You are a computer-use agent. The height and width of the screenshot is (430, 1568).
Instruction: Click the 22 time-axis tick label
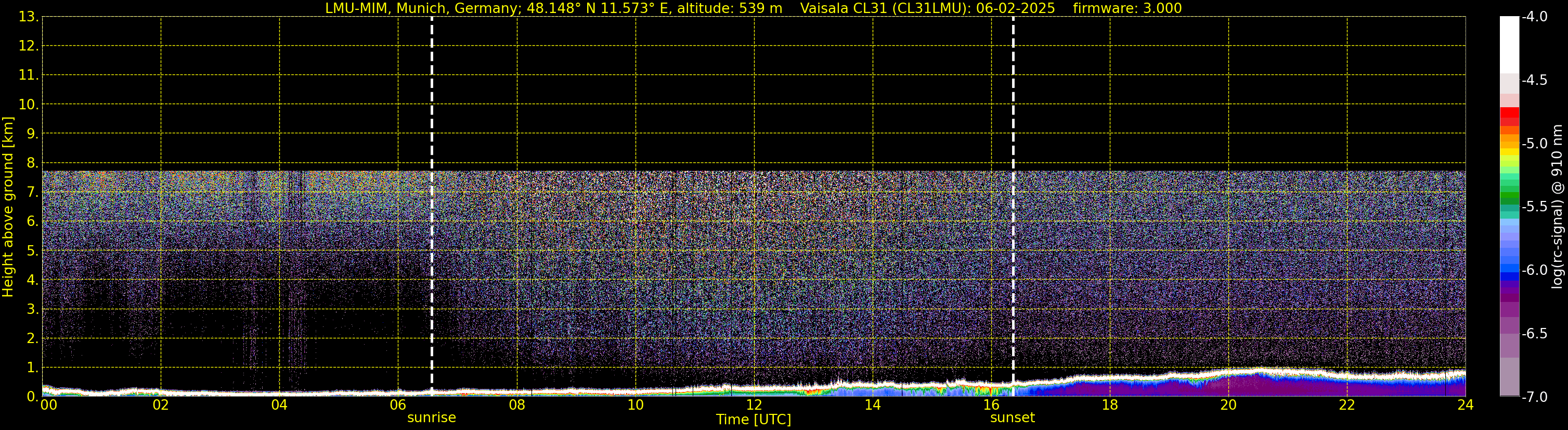[x=1347, y=406]
